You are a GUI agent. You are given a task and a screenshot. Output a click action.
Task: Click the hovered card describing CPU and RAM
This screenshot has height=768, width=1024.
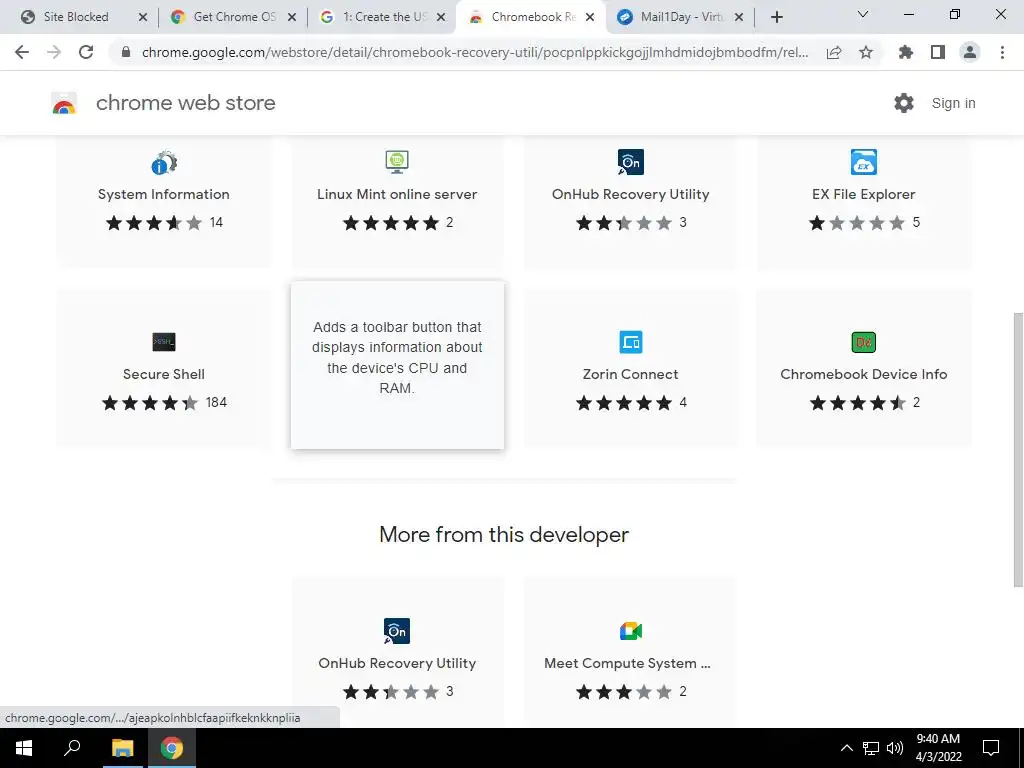397,365
